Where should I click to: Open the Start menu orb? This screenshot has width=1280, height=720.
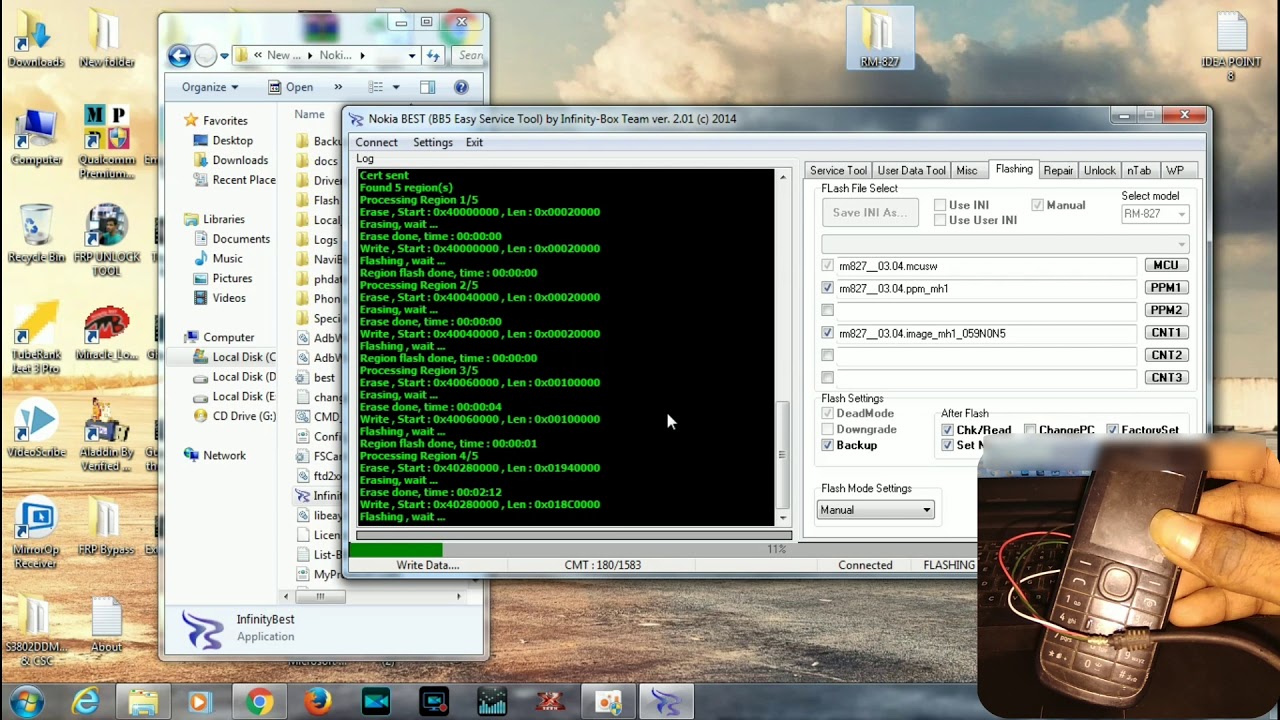[x=27, y=702]
